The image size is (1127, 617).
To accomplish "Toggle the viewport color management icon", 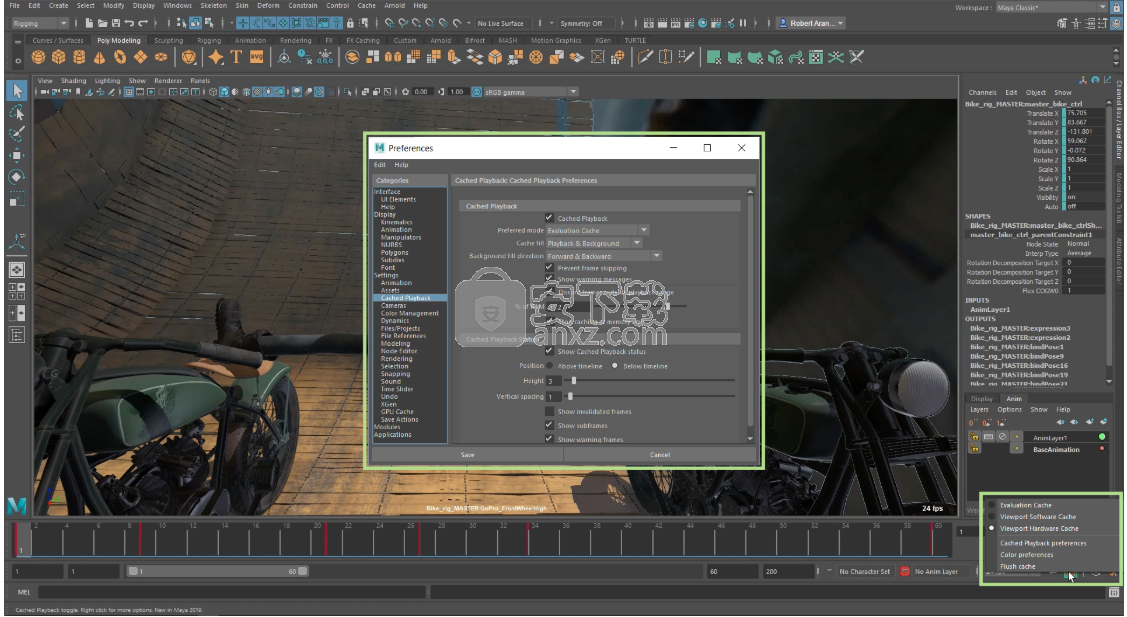I will point(477,92).
